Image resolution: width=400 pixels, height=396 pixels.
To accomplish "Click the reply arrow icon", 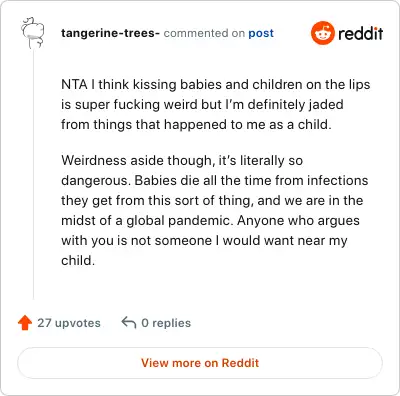I will point(129,323).
